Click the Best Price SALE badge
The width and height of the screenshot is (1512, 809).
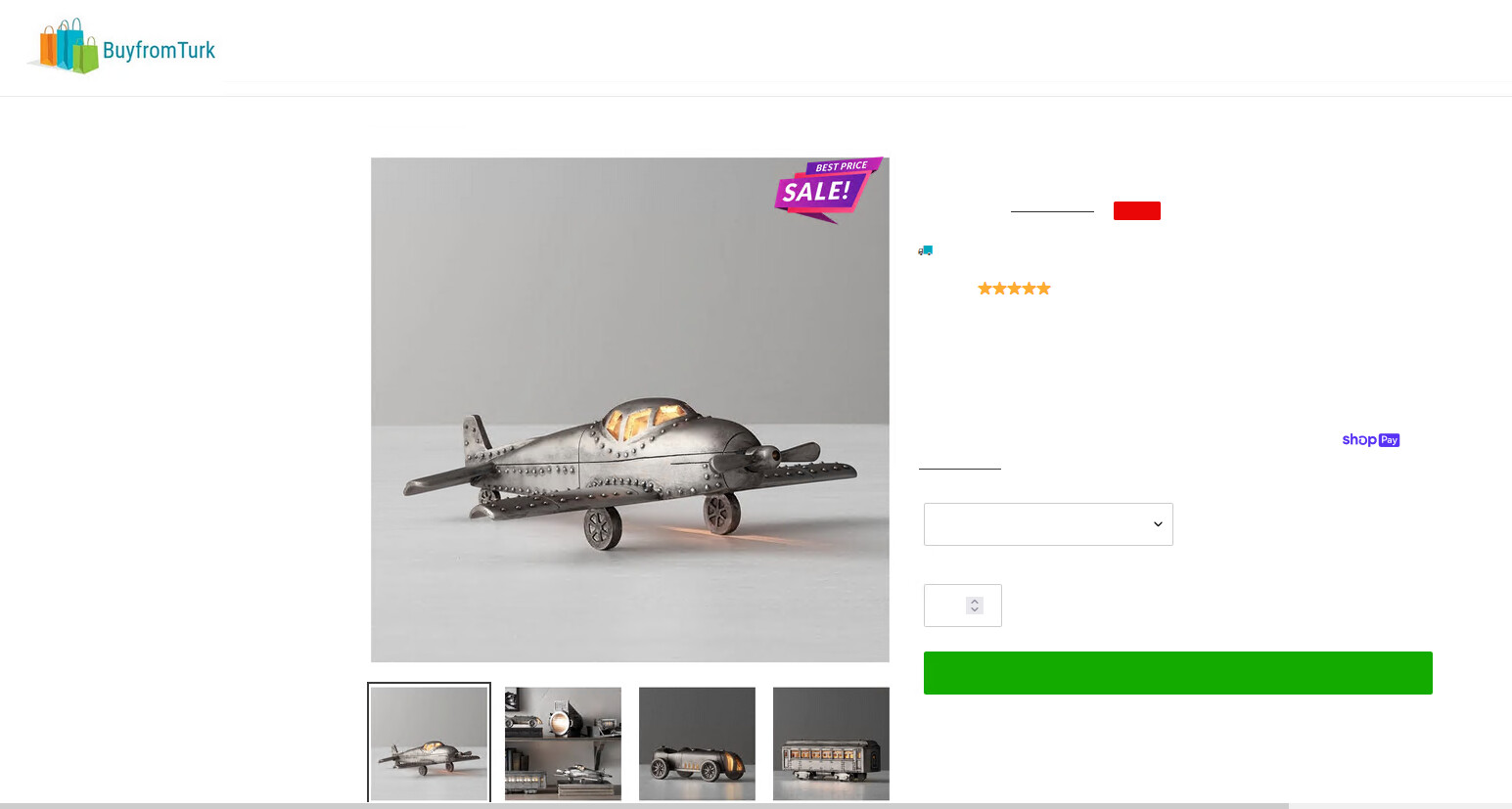[x=828, y=189]
